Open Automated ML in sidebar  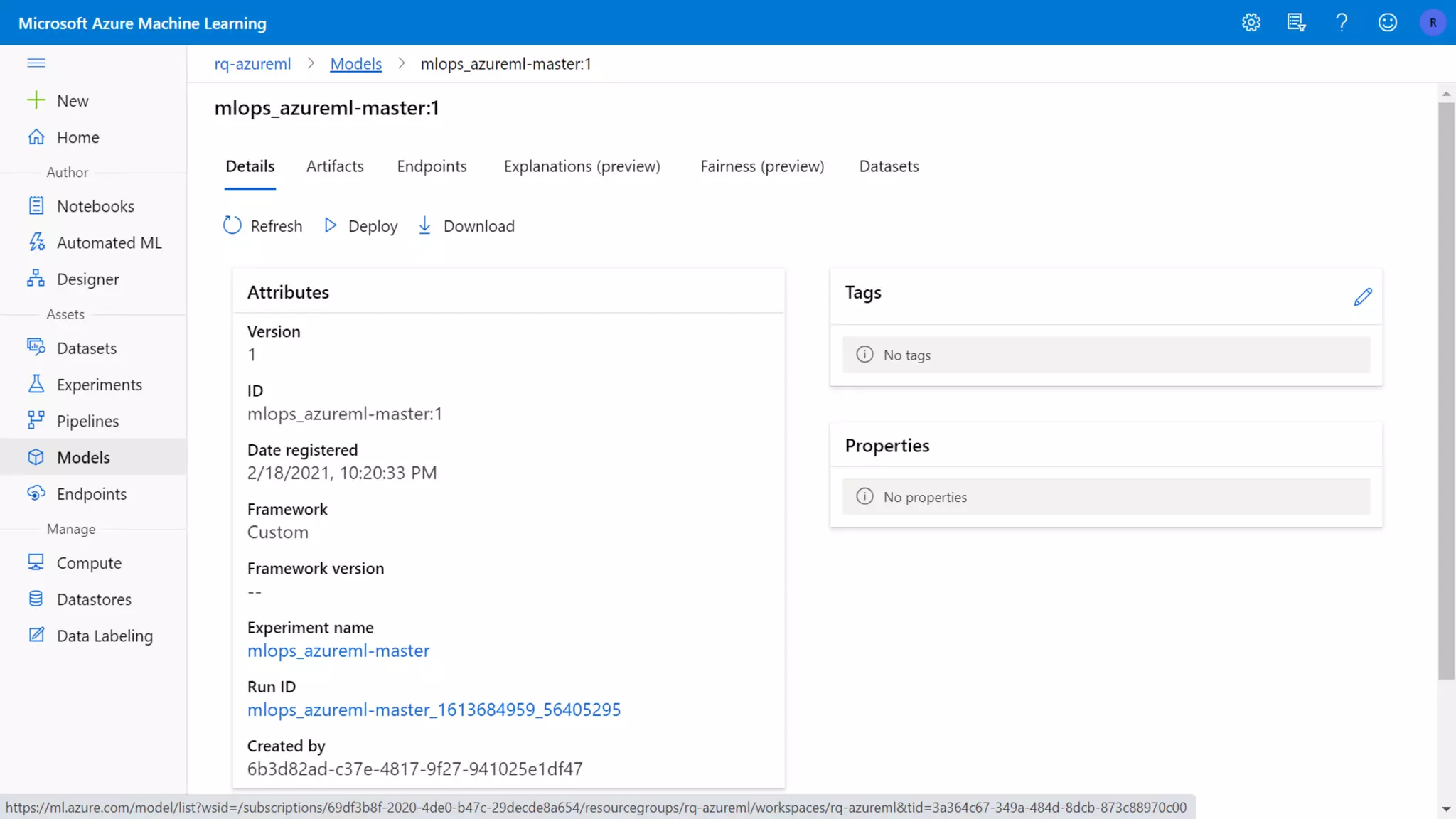(x=109, y=243)
